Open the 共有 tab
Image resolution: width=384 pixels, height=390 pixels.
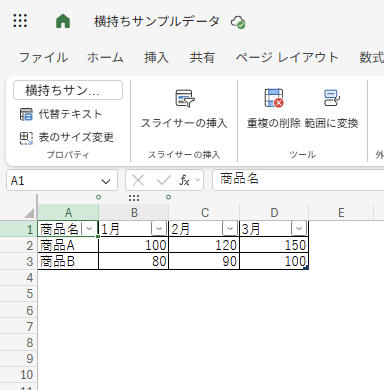pyautogui.click(x=202, y=57)
